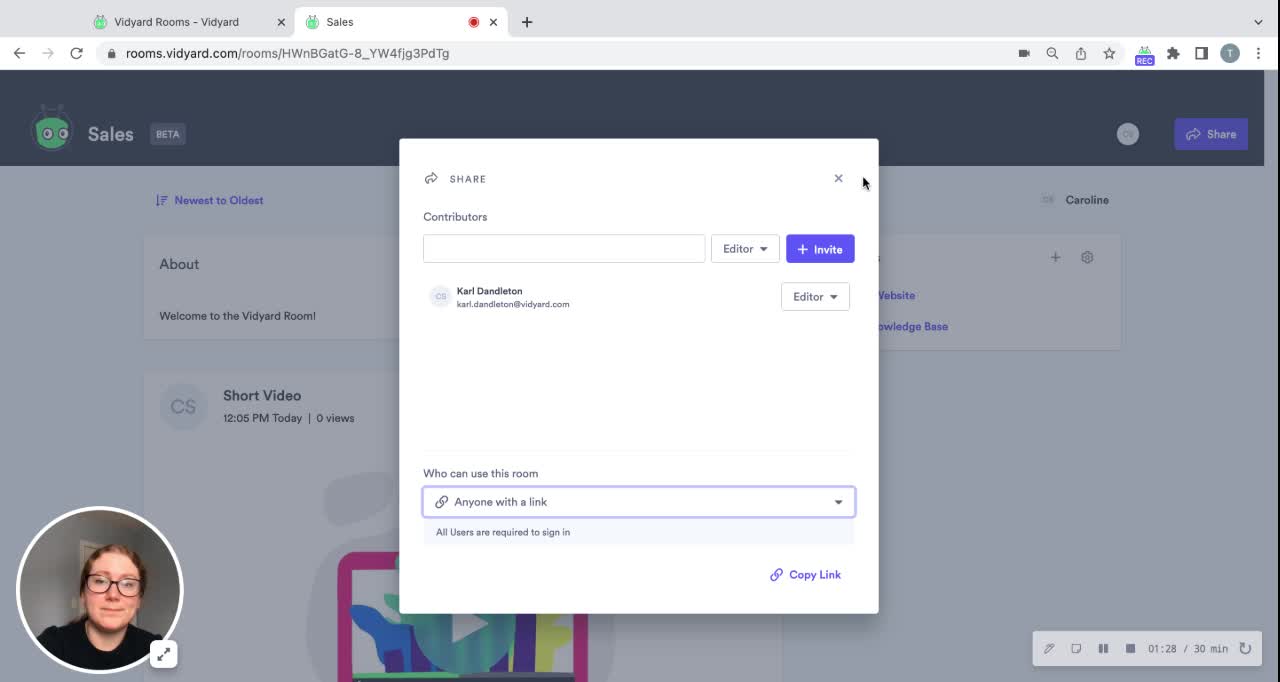Image resolution: width=1280 pixels, height=682 pixels.
Task: Restart the recording with the circular arrow
Action: tap(1245, 649)
